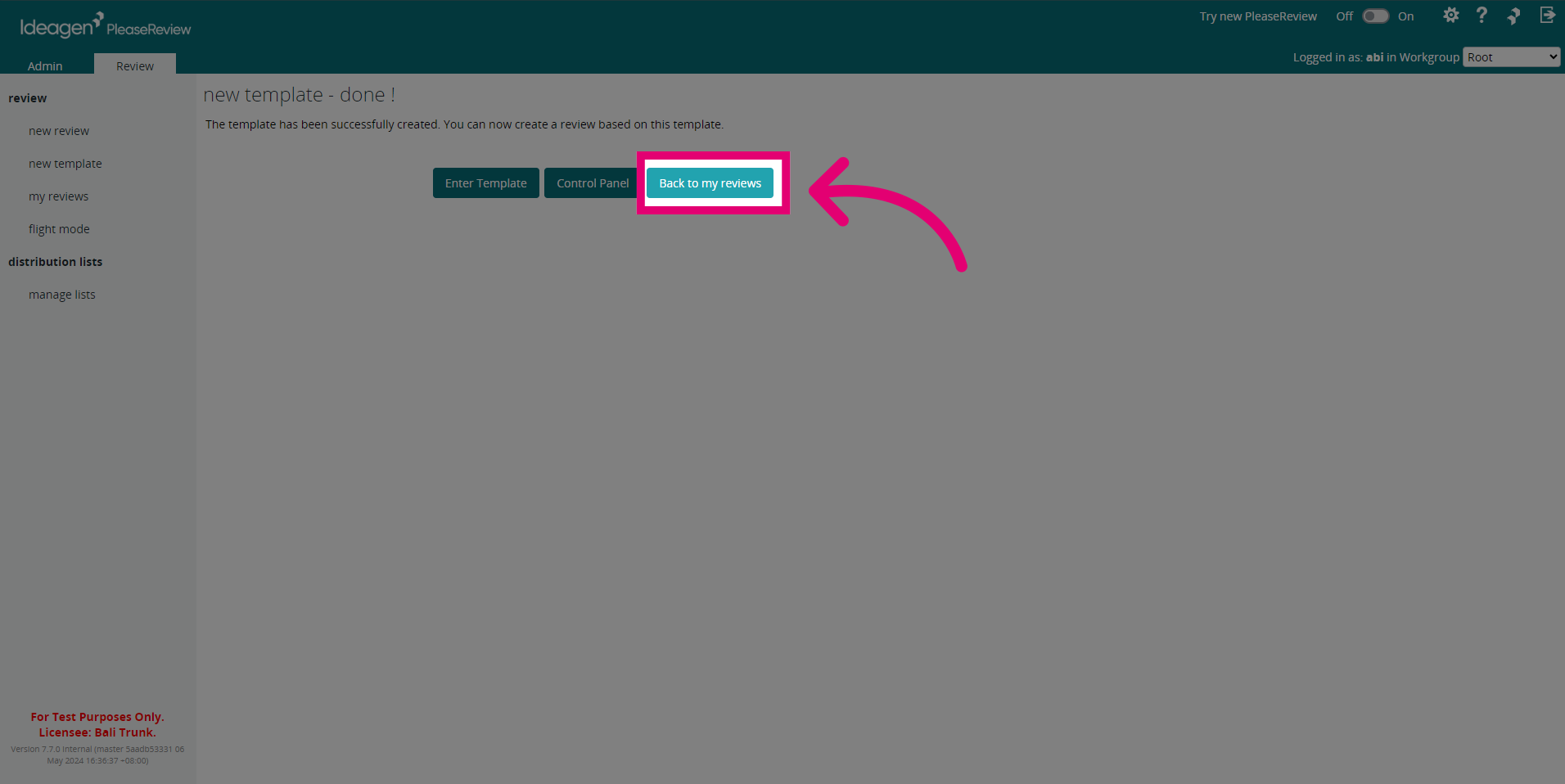Click the Back to my reviews button
This screenshot has width=1565, height=784.
pyautogui.click(x=710, y=183)
